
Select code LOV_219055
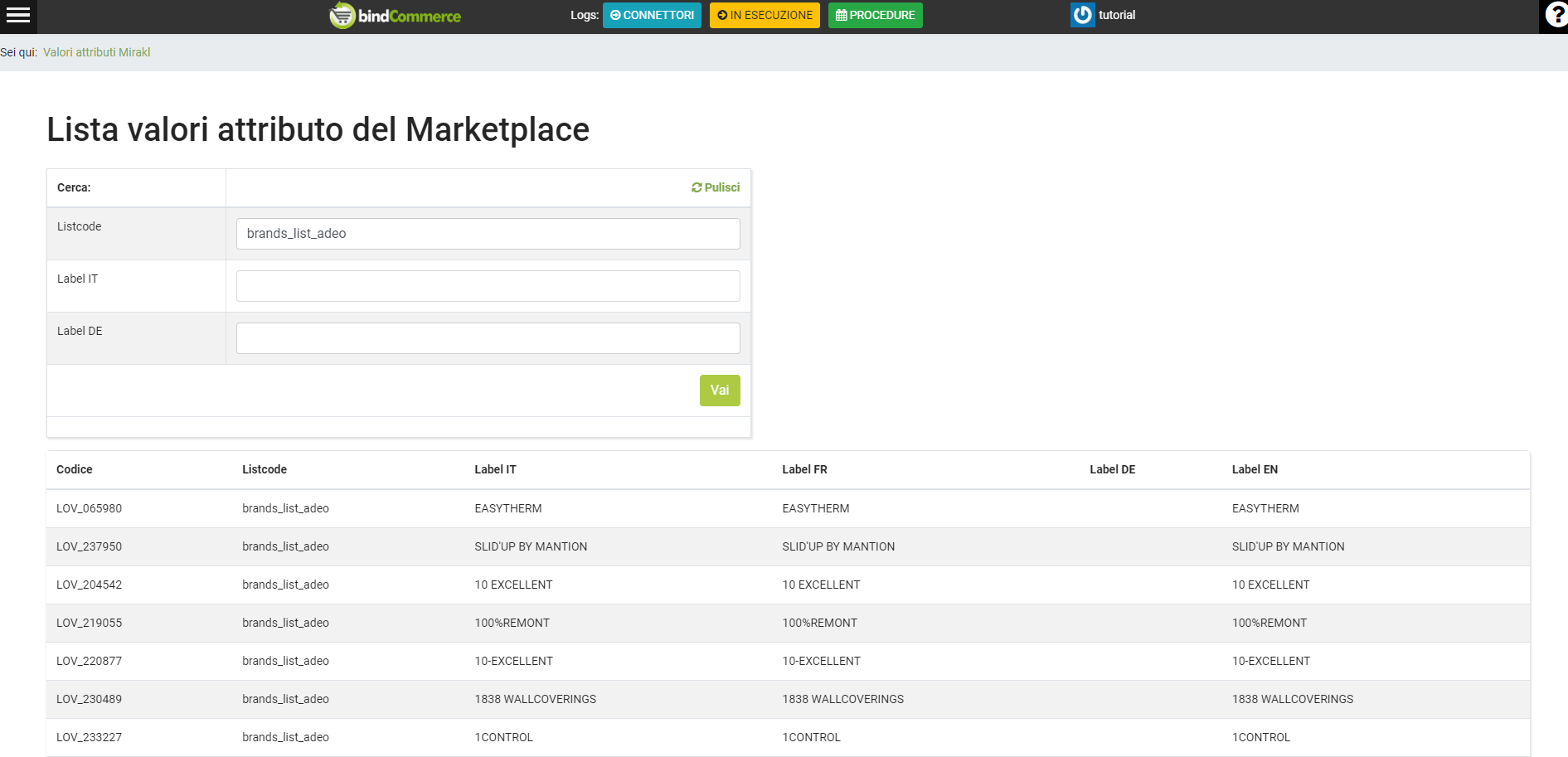[89, 623]
